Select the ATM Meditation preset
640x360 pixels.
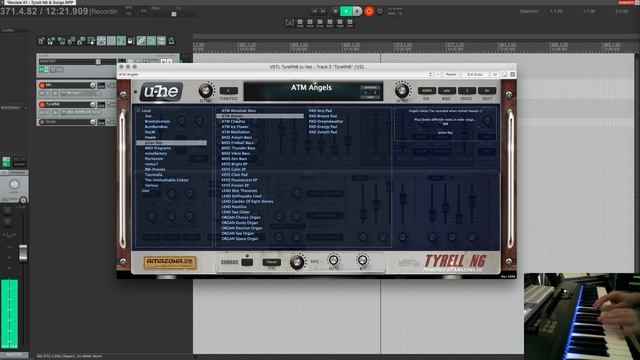[236, 132]
